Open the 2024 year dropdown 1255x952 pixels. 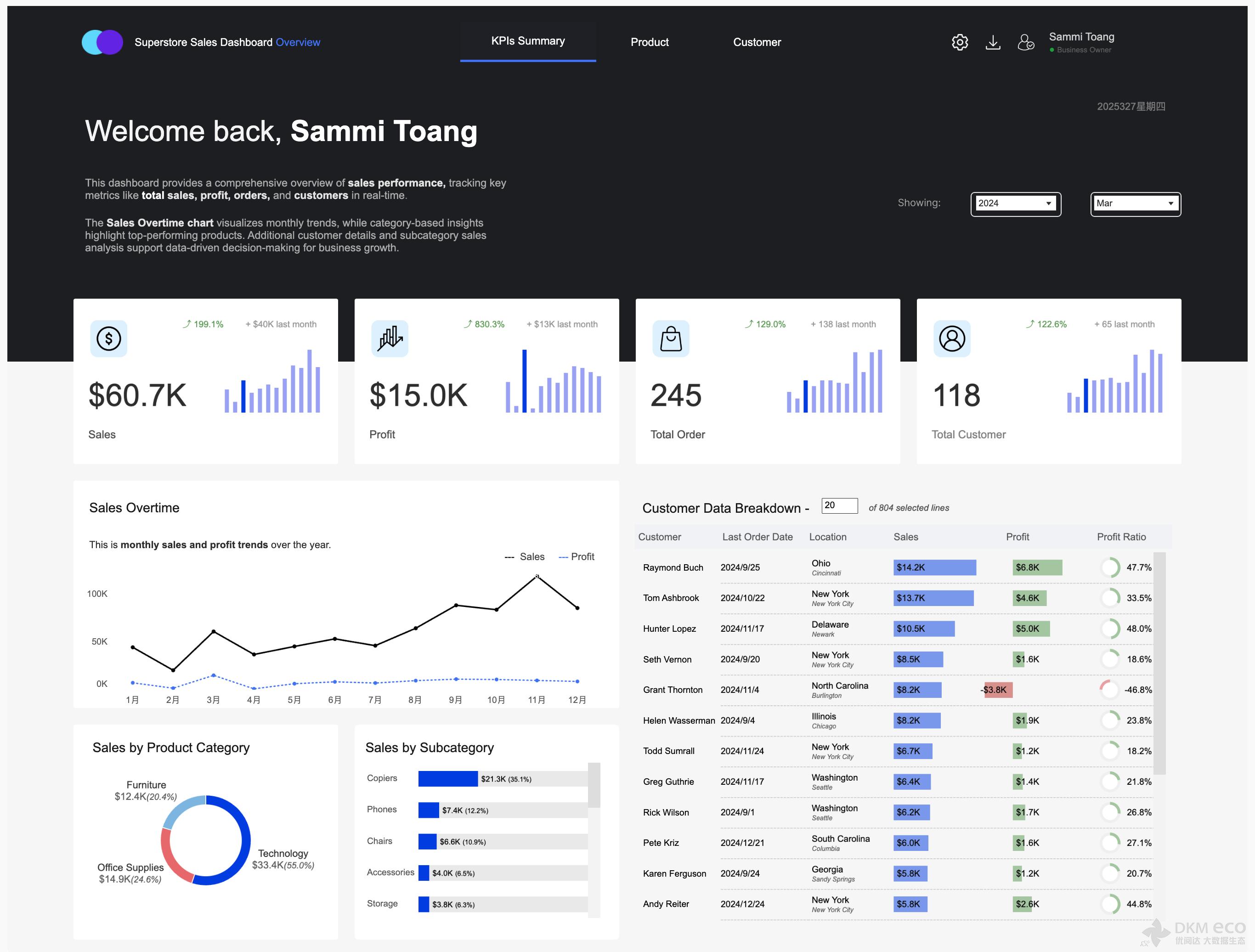tap(1015, 204)
